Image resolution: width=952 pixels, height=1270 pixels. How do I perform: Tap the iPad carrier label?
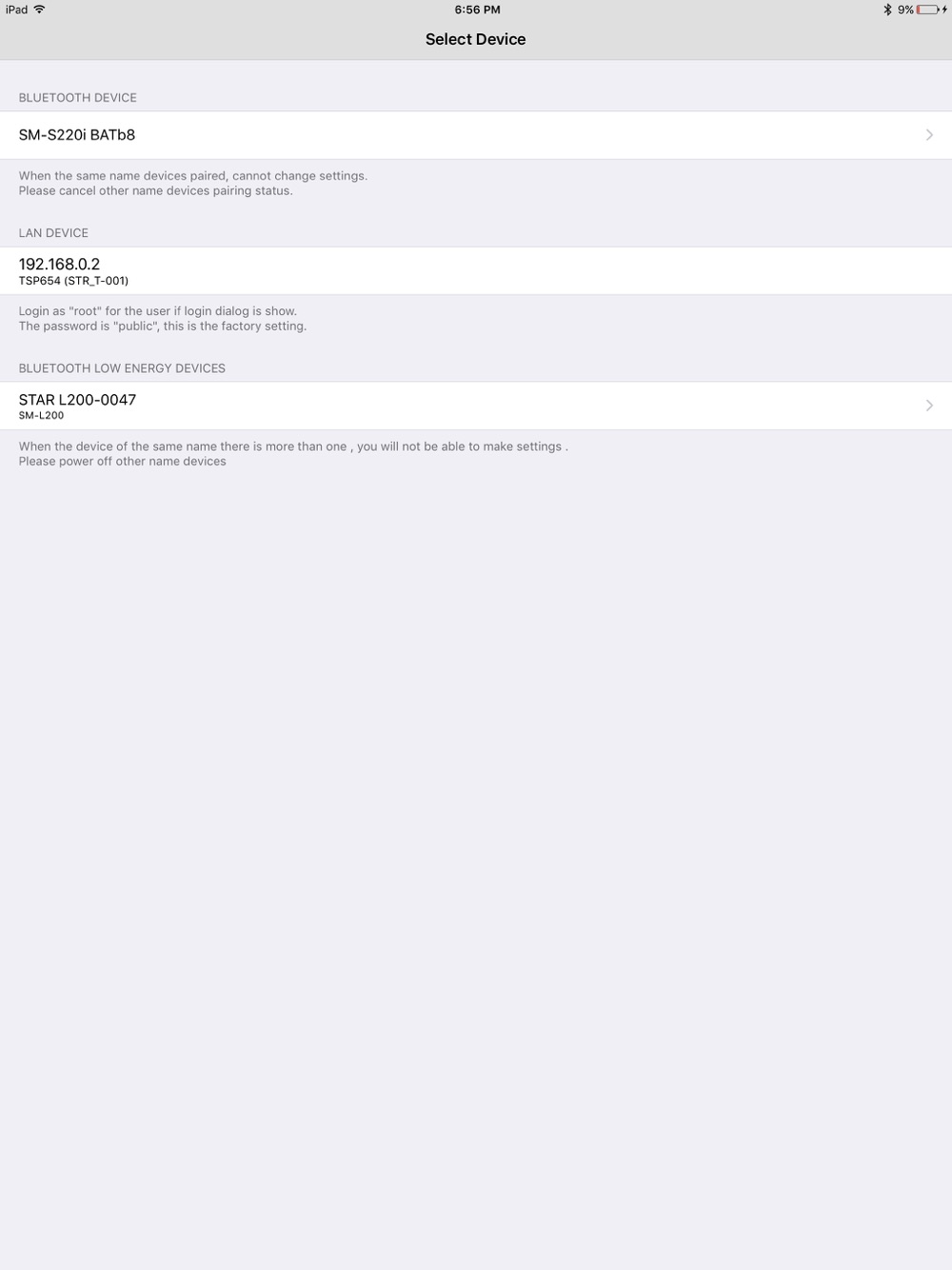[17, 10]
